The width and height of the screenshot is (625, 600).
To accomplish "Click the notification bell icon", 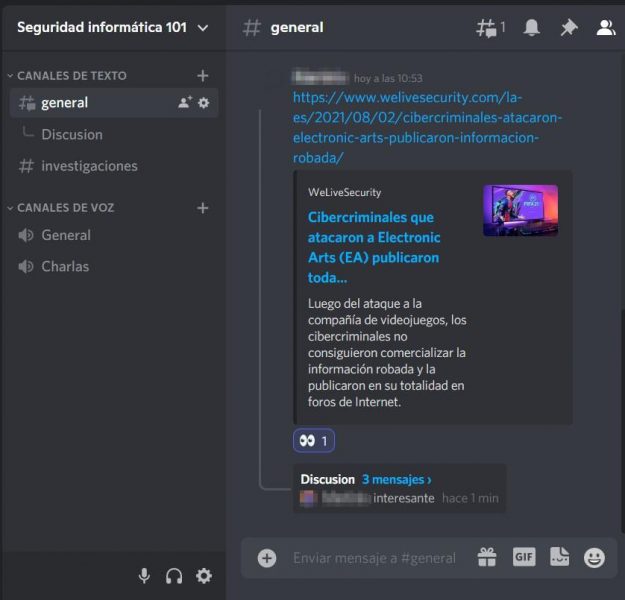I will [x=531, y=28].
